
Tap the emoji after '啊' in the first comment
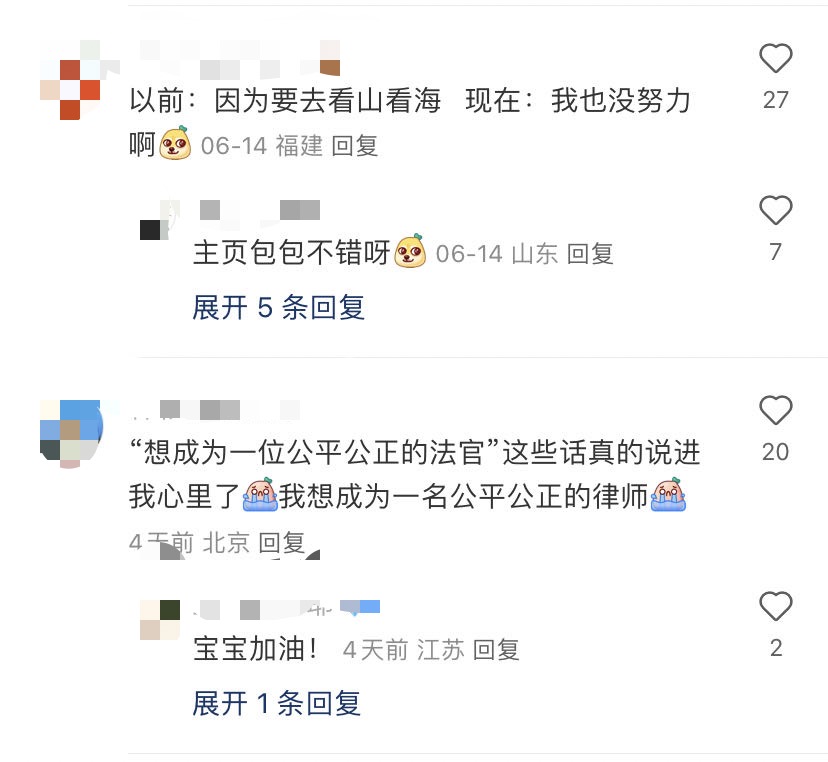pyautogui.click(x=175, y=143)
